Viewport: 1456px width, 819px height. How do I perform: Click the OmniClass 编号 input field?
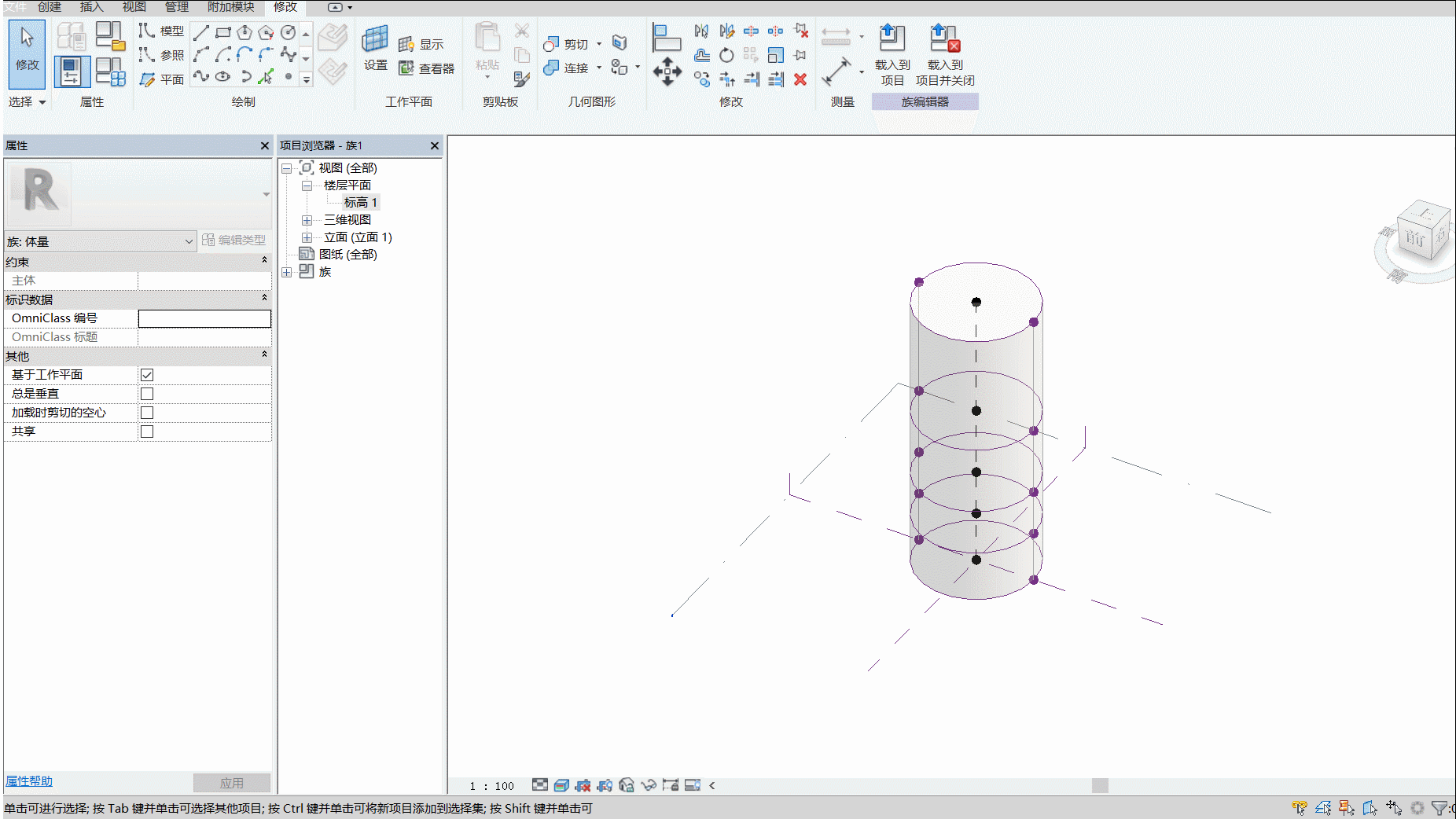pos(204,318)
